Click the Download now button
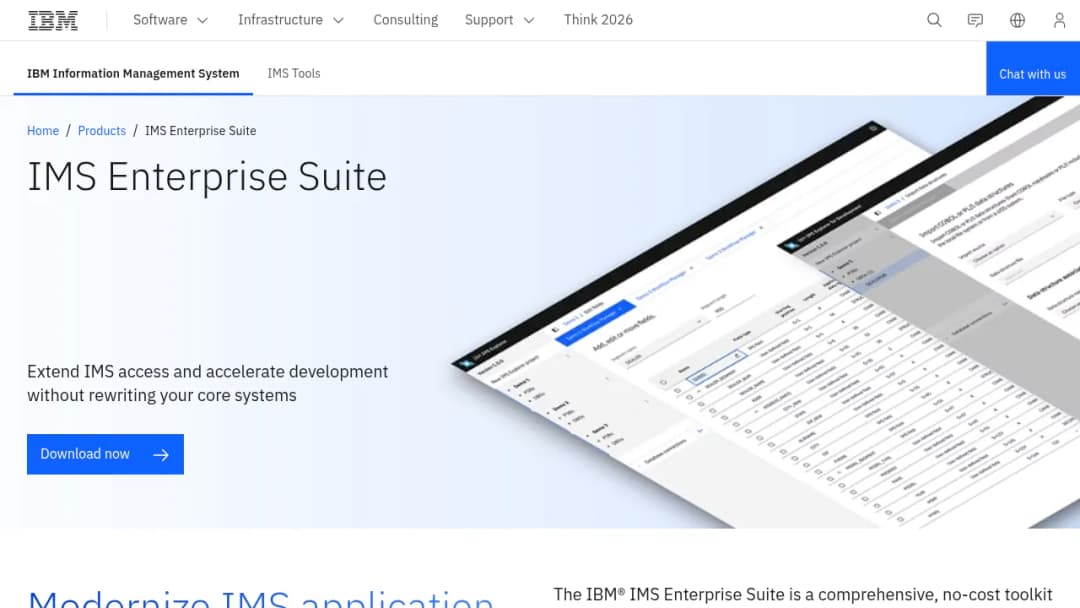Screen dimensions: 1080x608 pos(105,454)
